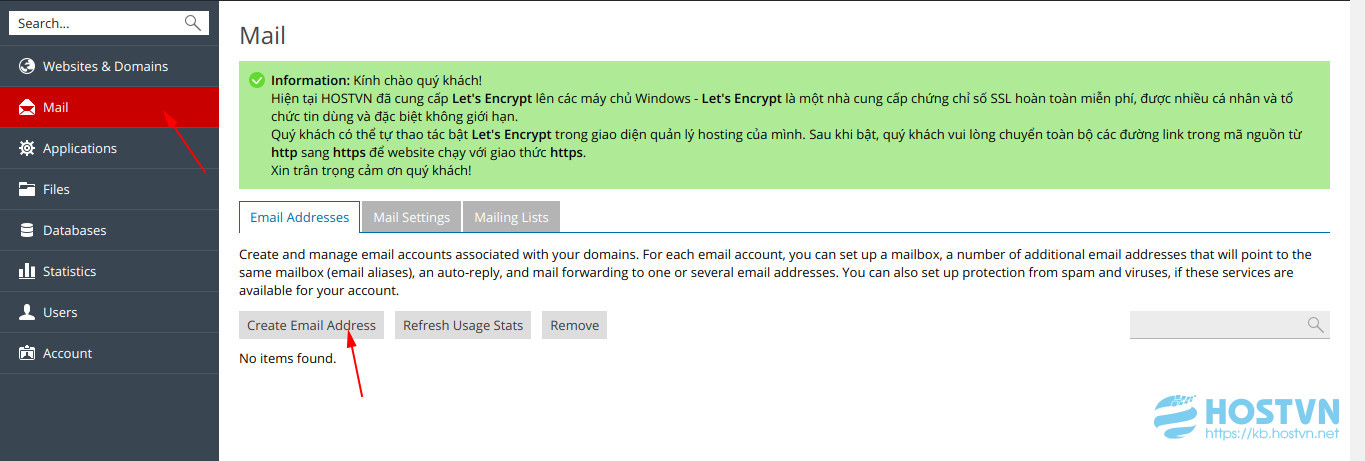
Task: Select the Email Addresses tab
Action: pyautogui.click(x=300, y=217)
